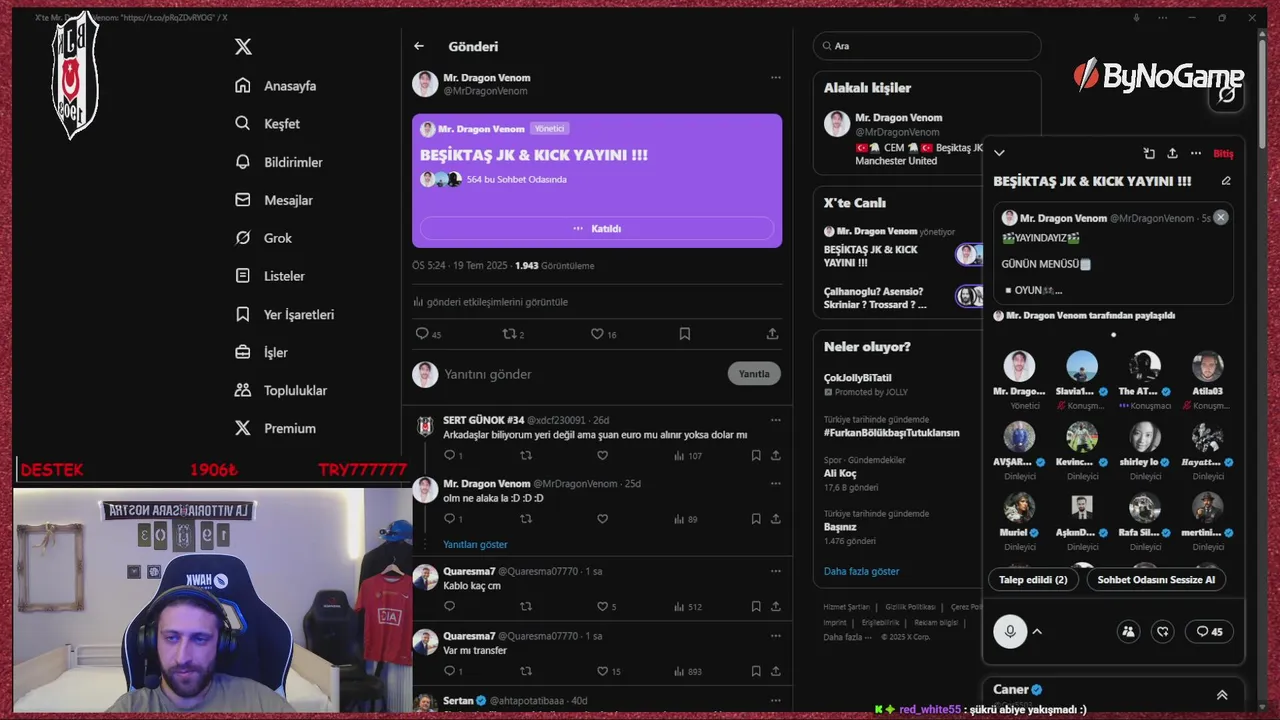Open the Space comments icon showing 45

1209,631
